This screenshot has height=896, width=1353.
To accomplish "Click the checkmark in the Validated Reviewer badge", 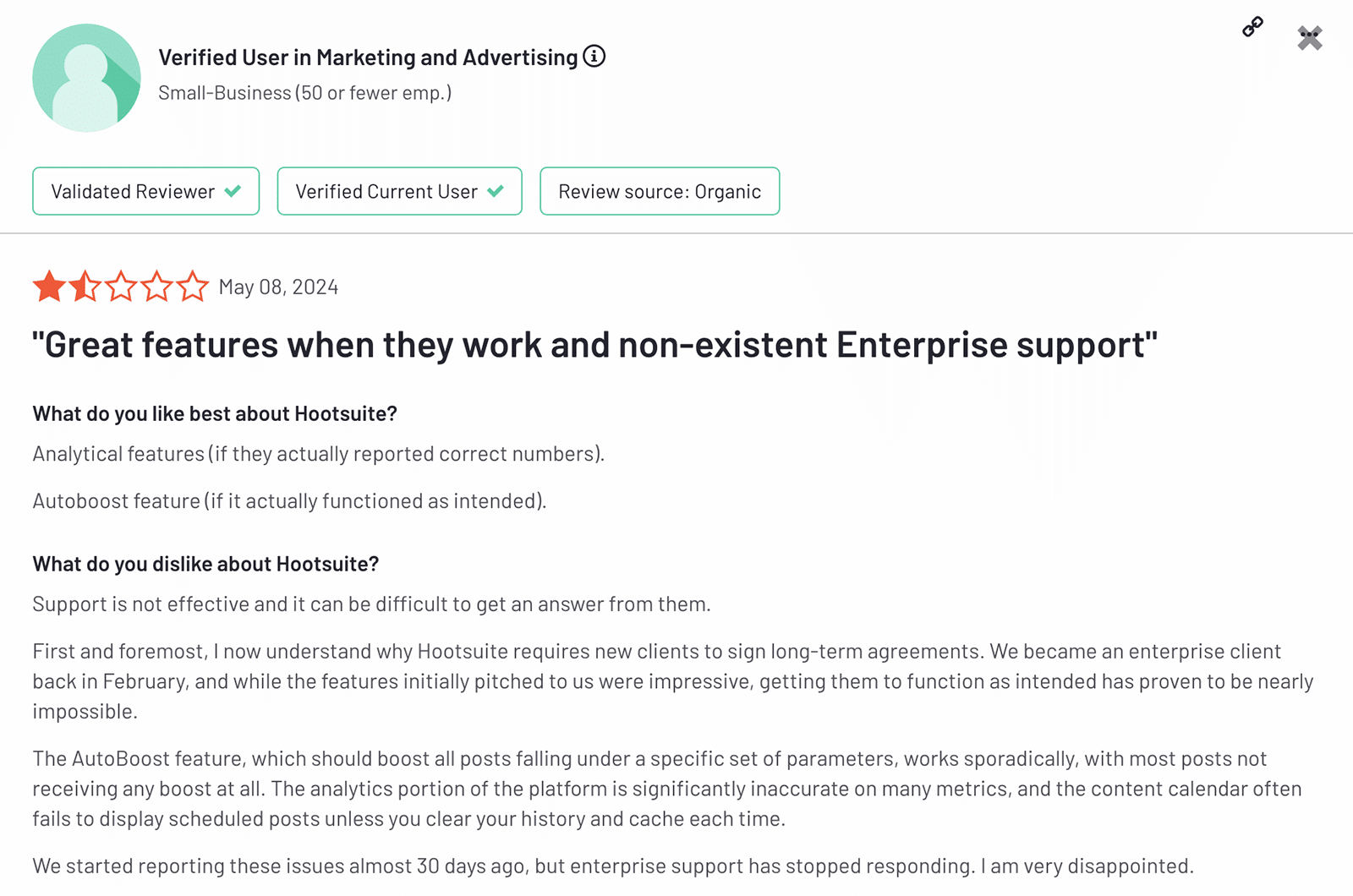I will [x=233, y=191].
